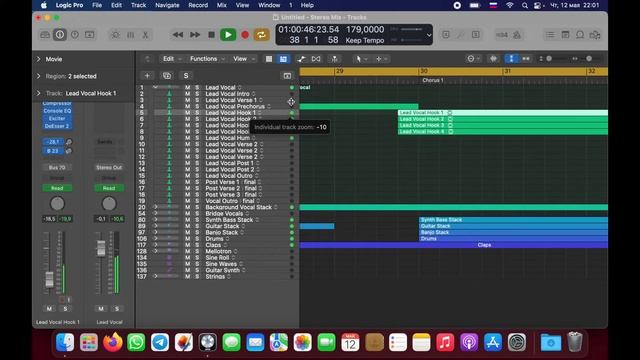Expand the Movie inspector section
Screen dimensions: 640x360
pos(39,59)
